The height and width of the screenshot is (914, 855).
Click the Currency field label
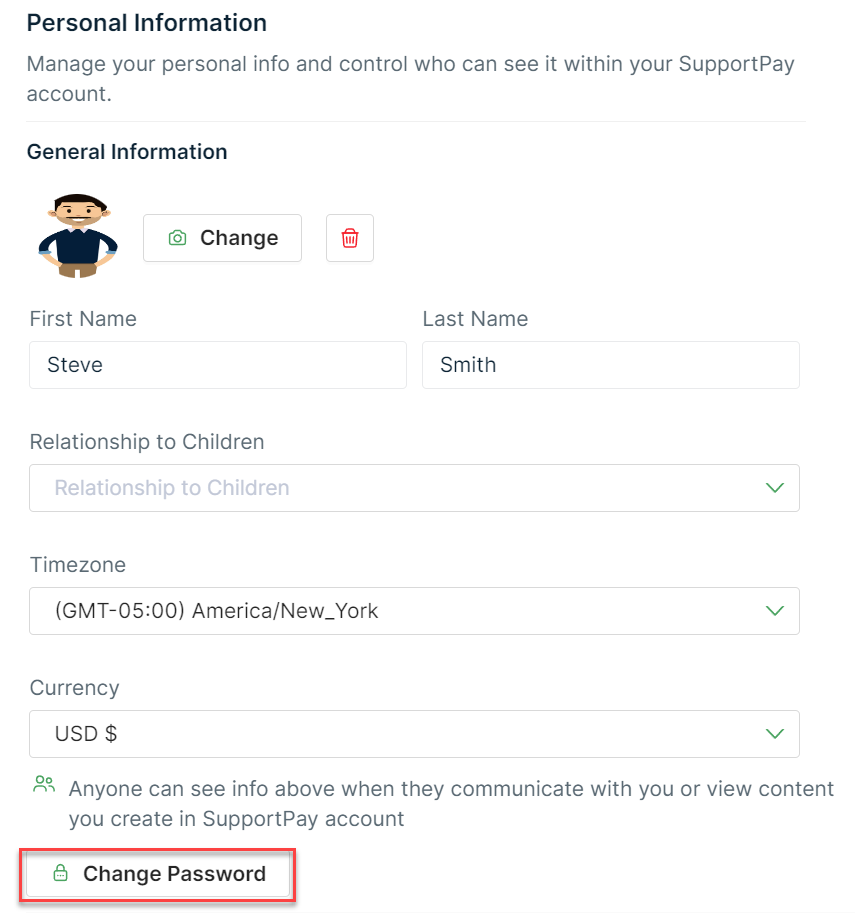(x=74, y=688)
